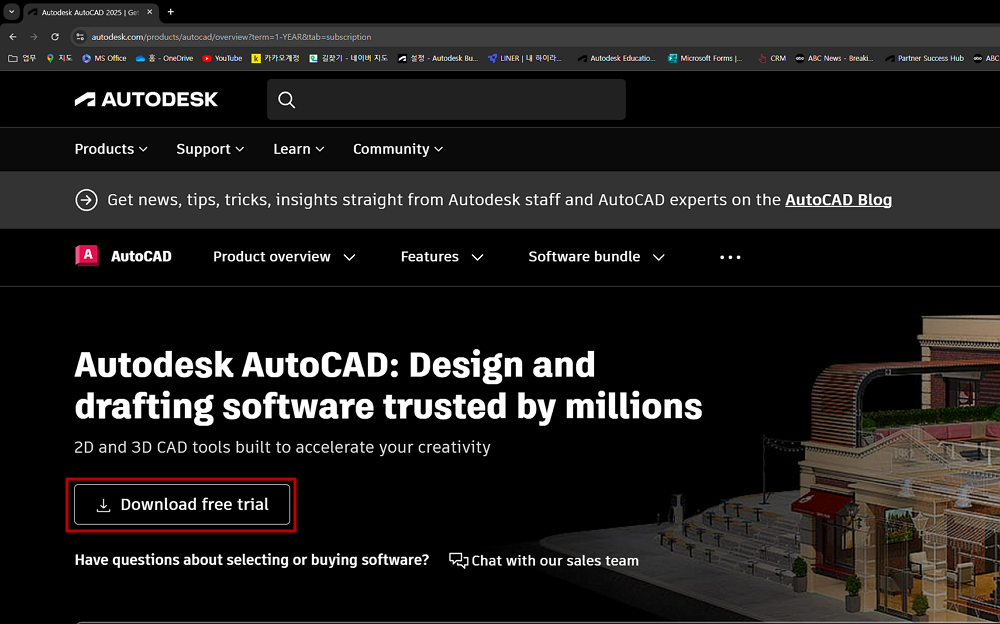The width and height of the screenshot is (1000, 624).
Task: Open site information icon in address bar
Action: [80, 37]
